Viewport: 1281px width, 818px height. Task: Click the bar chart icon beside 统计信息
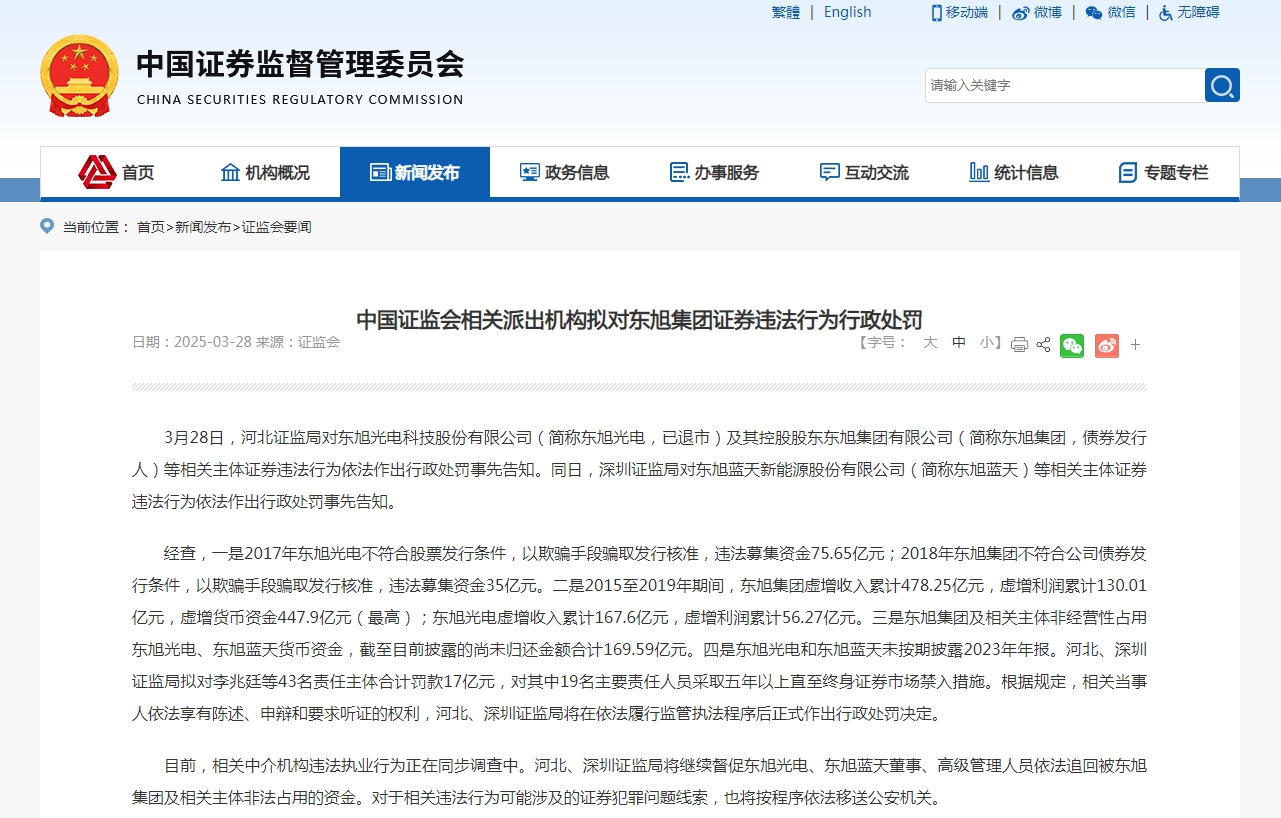979,172
